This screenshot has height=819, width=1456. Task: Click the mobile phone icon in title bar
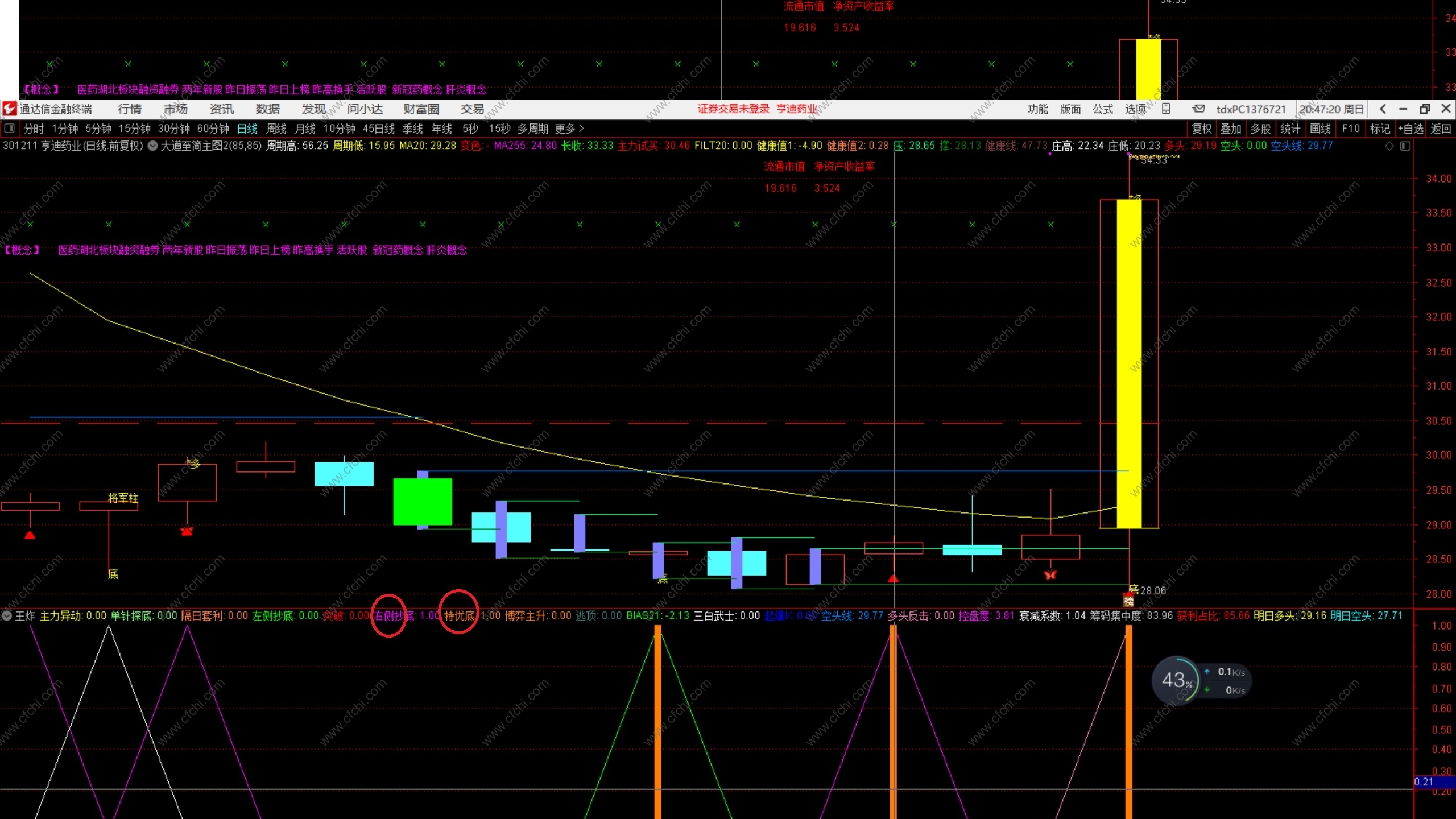[1166, 109]
